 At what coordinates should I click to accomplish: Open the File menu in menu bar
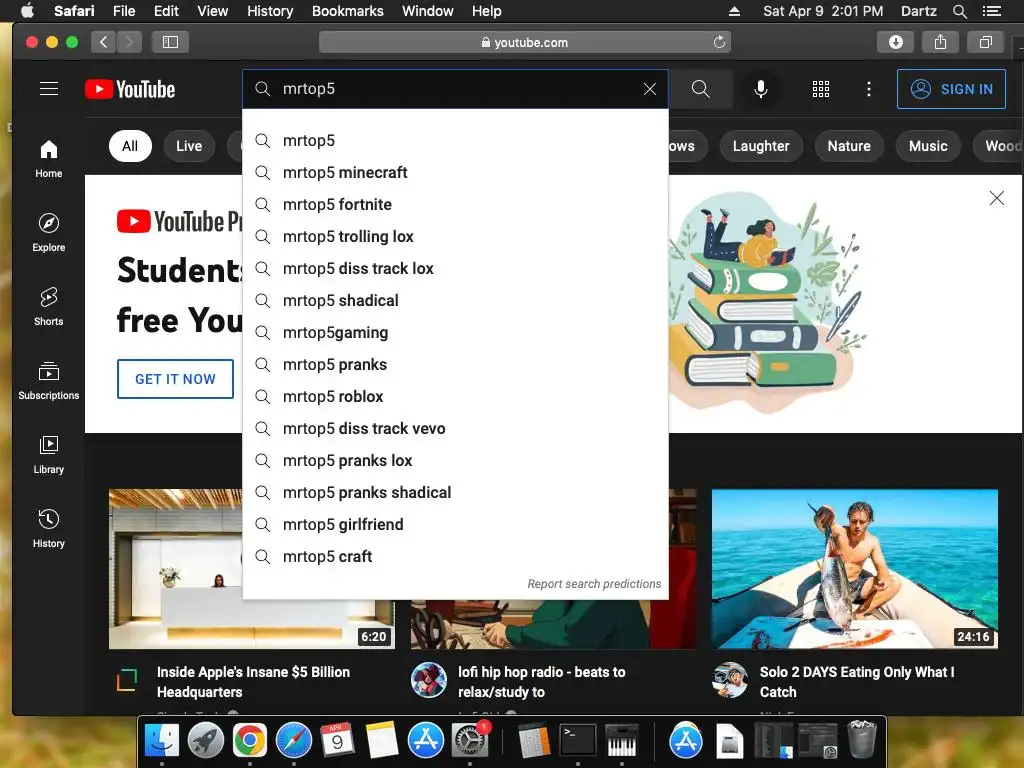pos(123,11)
